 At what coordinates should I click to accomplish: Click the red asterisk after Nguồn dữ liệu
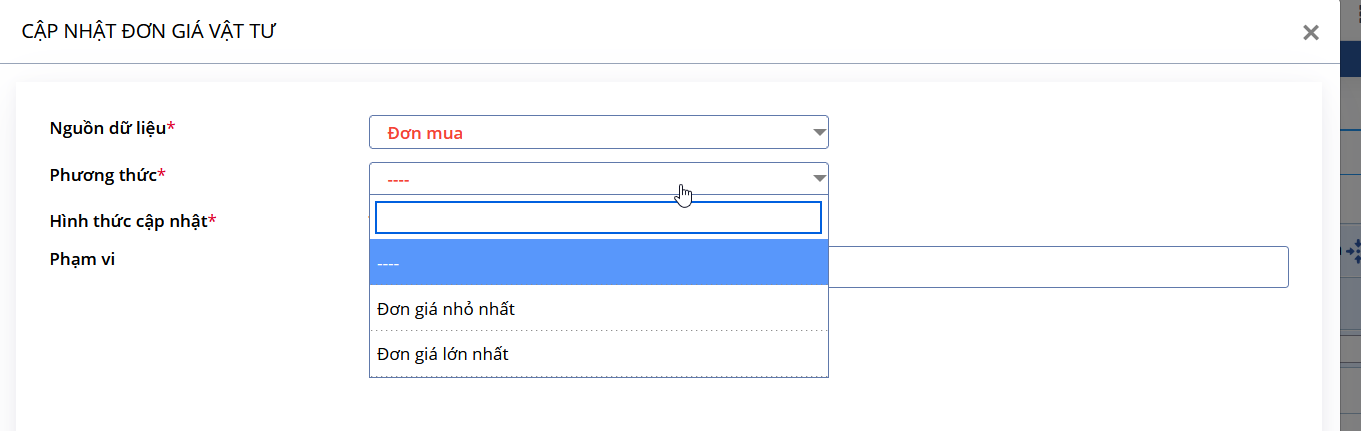(171, 127)
